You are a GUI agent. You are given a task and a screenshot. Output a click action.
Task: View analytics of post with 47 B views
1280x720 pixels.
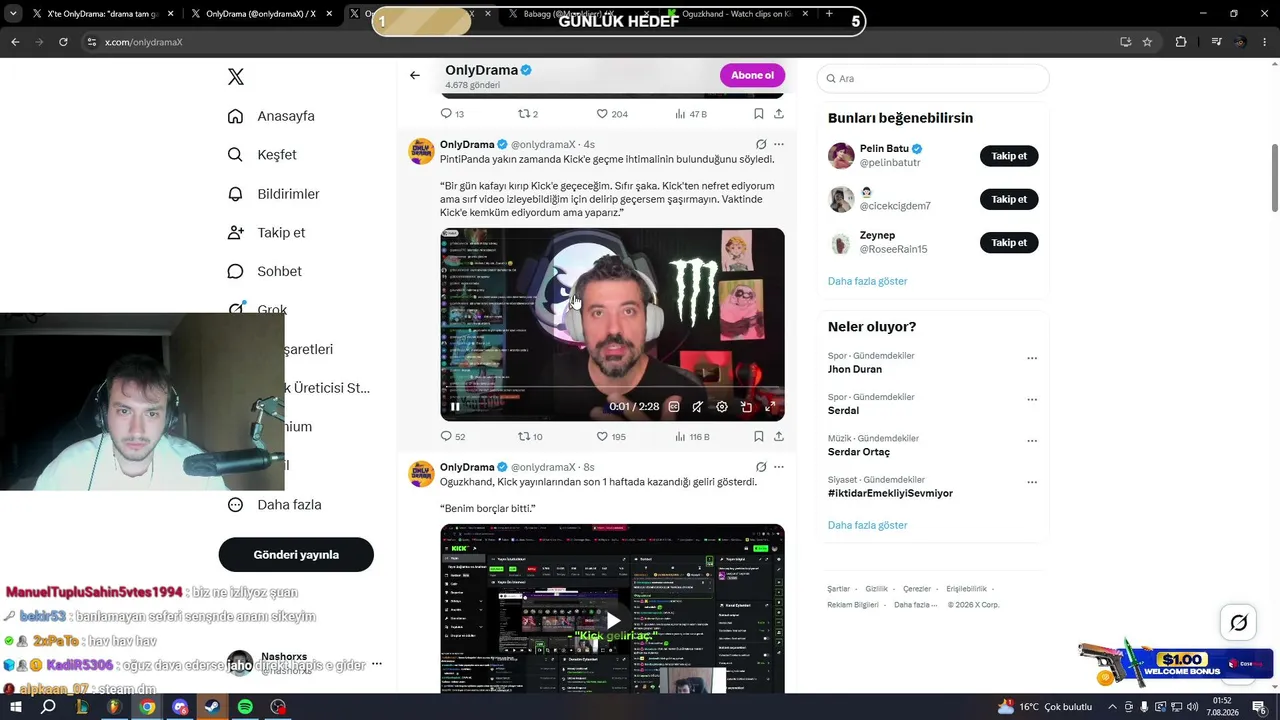(691, 114)
